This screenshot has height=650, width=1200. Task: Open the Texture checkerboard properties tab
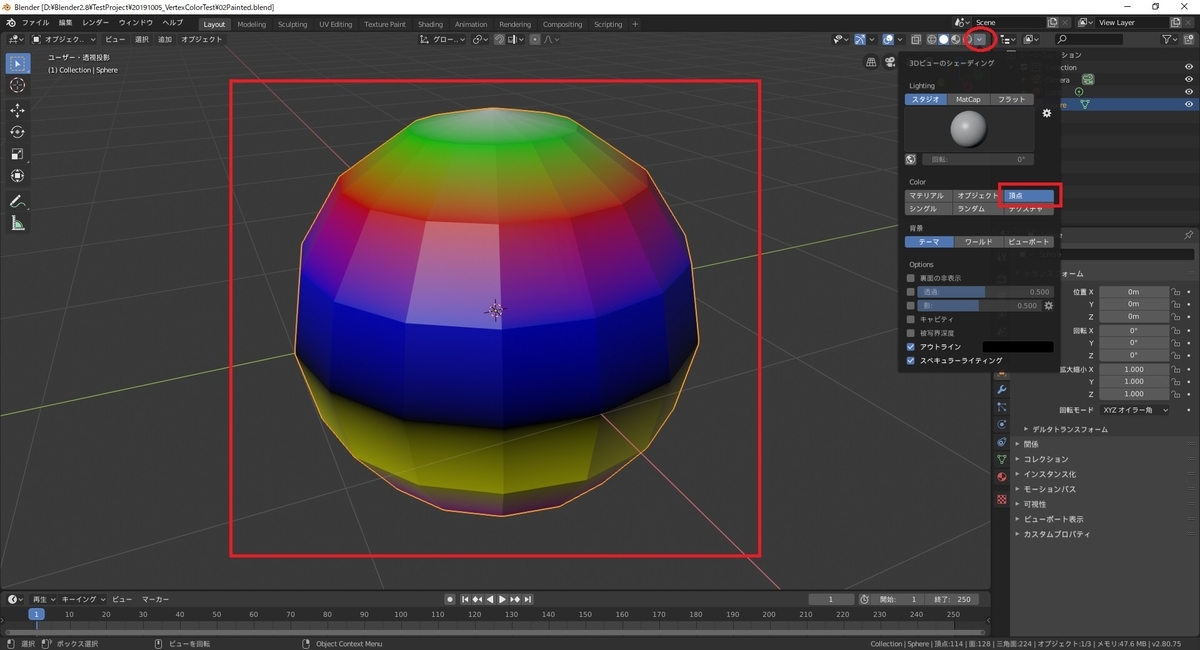[1002, 498]
